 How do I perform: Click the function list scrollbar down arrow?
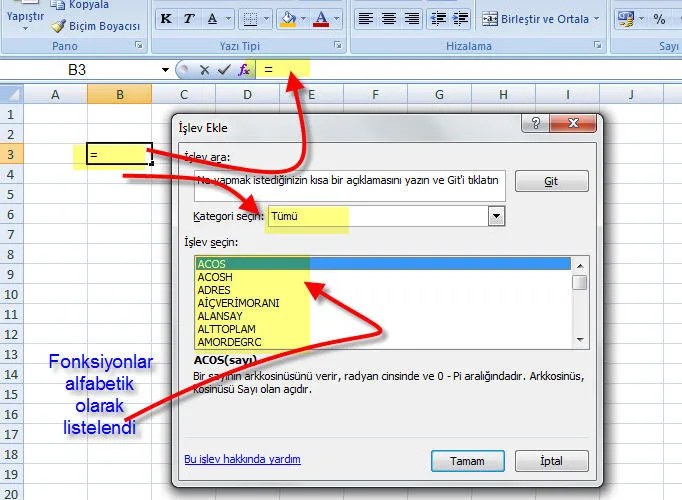click(x=580, y=340)
